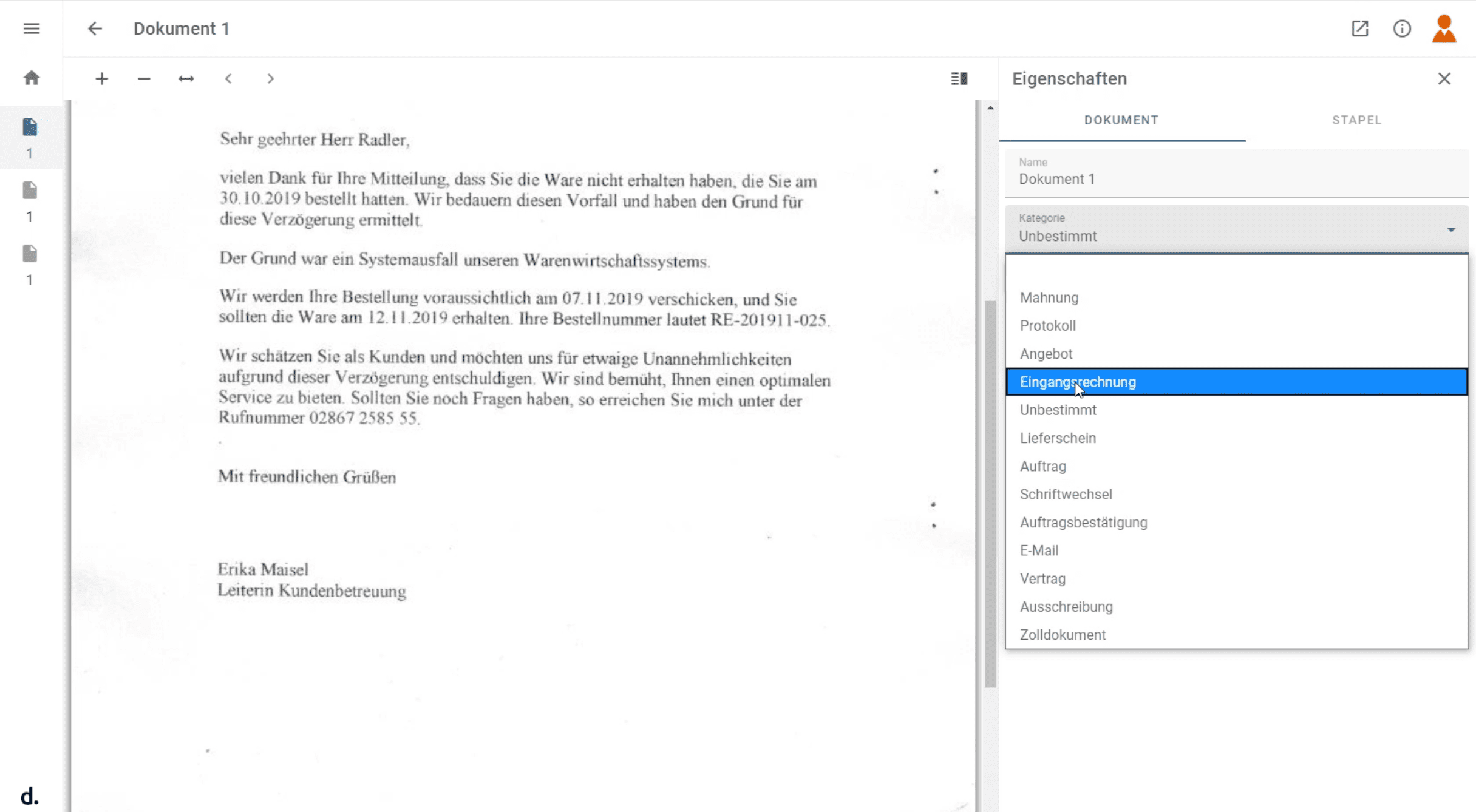The image size is (1476, 812).
Task: Toggle the properties panel view icon
Action: click(959, 78)
